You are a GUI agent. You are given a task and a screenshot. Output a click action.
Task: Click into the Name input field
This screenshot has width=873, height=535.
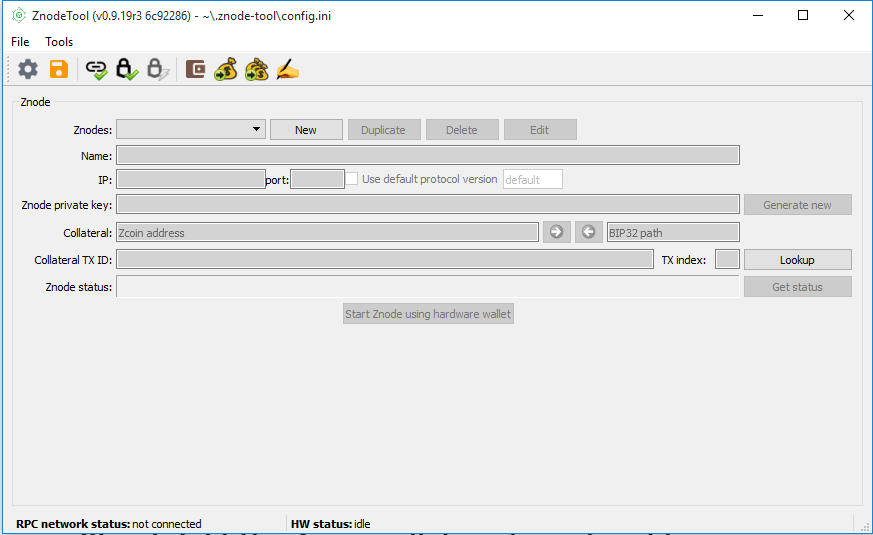[x=428, y=155]
